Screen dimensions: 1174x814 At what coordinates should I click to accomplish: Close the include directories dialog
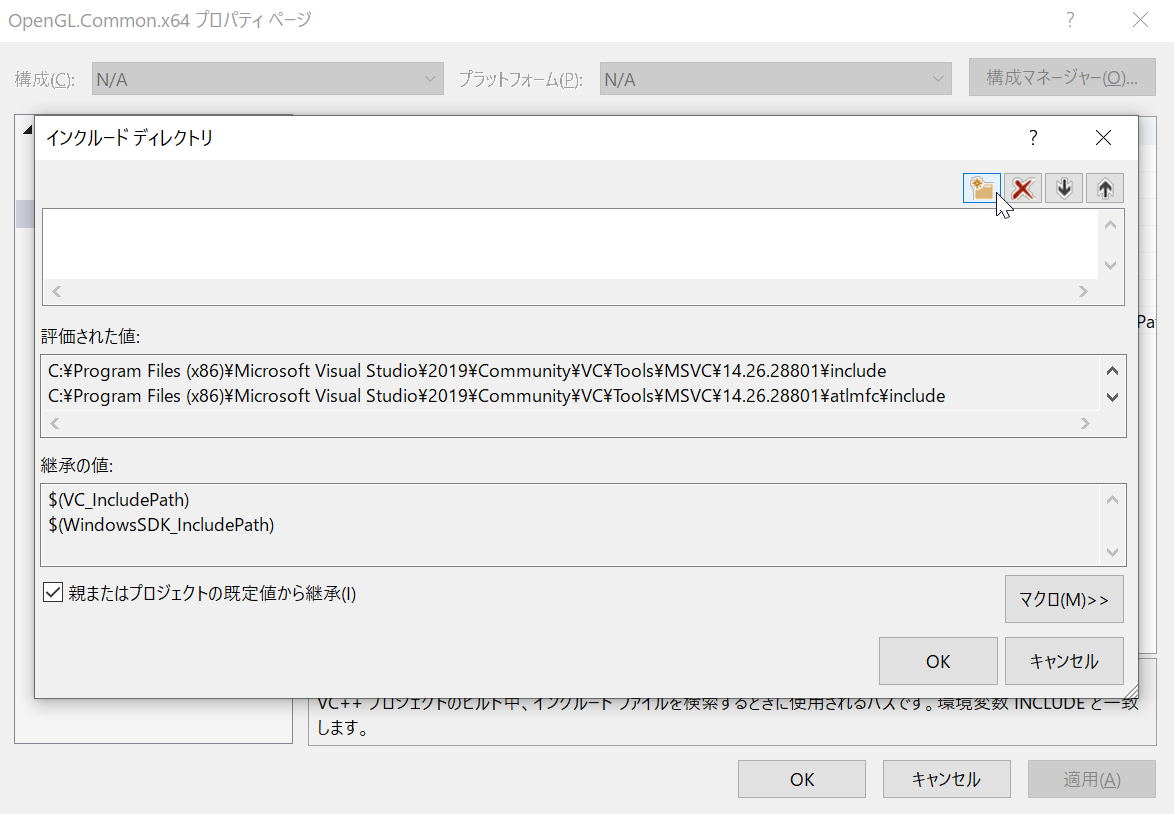pos(1103,138)
